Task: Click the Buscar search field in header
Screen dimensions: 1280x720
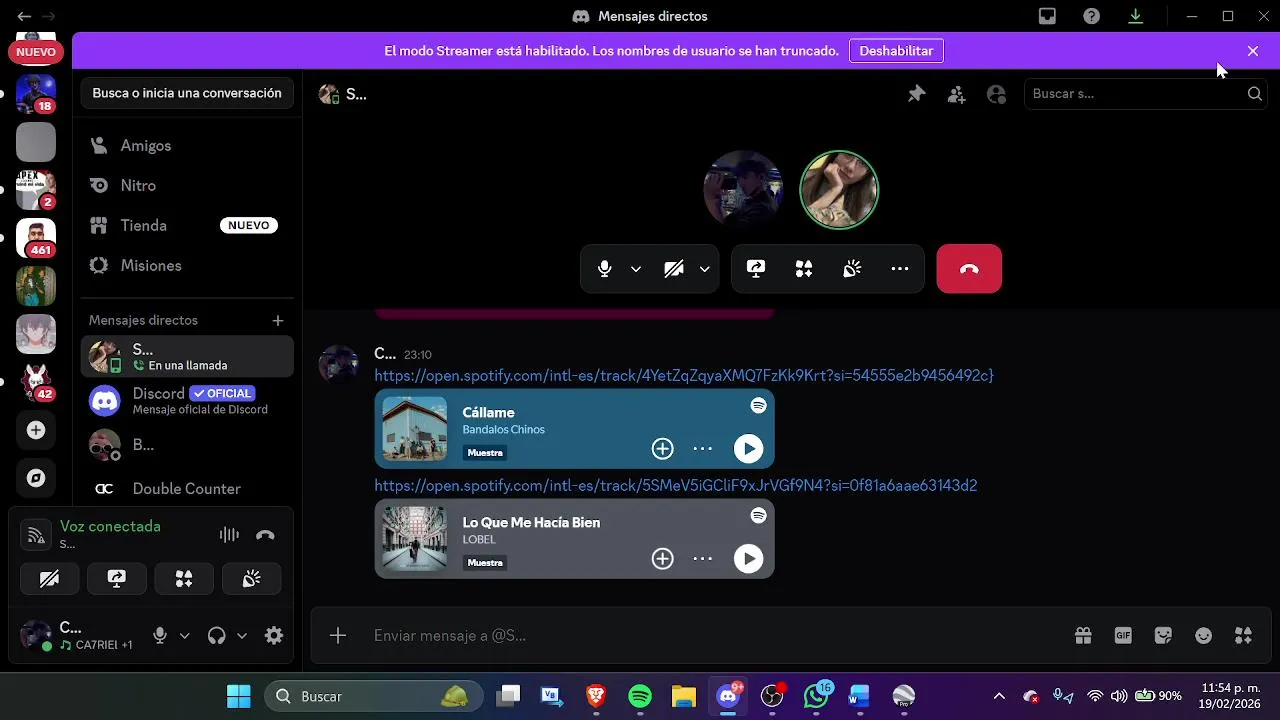Action: click(x=1146, y=94)
